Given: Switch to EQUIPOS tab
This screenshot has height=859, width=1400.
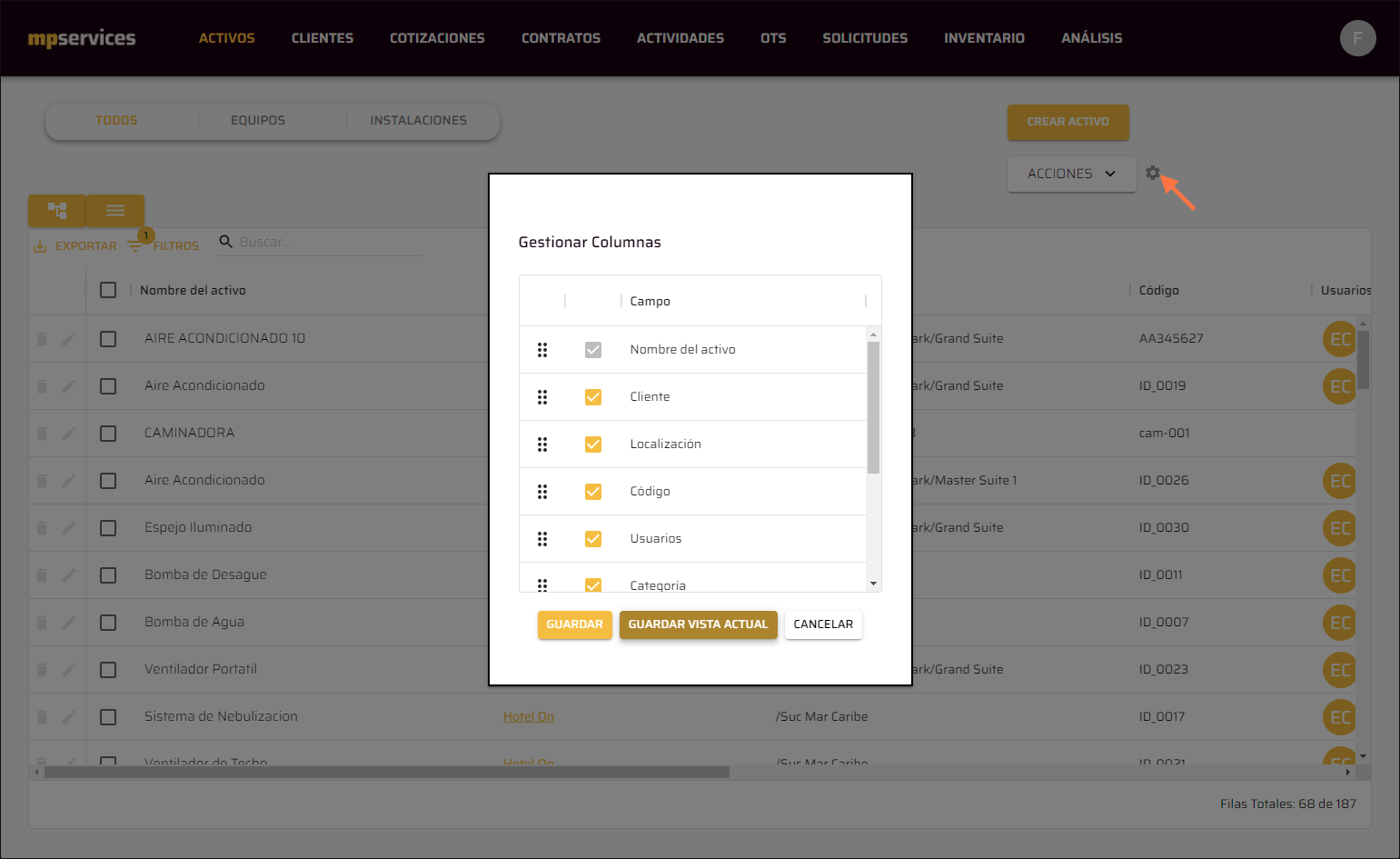Looking at the screenshot, I should pyautogui.click(x=258, y=120).
